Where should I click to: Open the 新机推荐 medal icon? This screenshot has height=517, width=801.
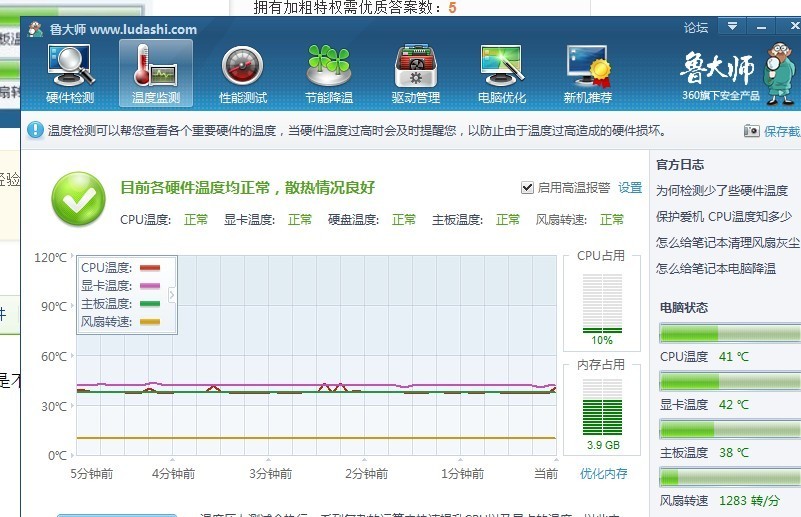tap(588, 74)
